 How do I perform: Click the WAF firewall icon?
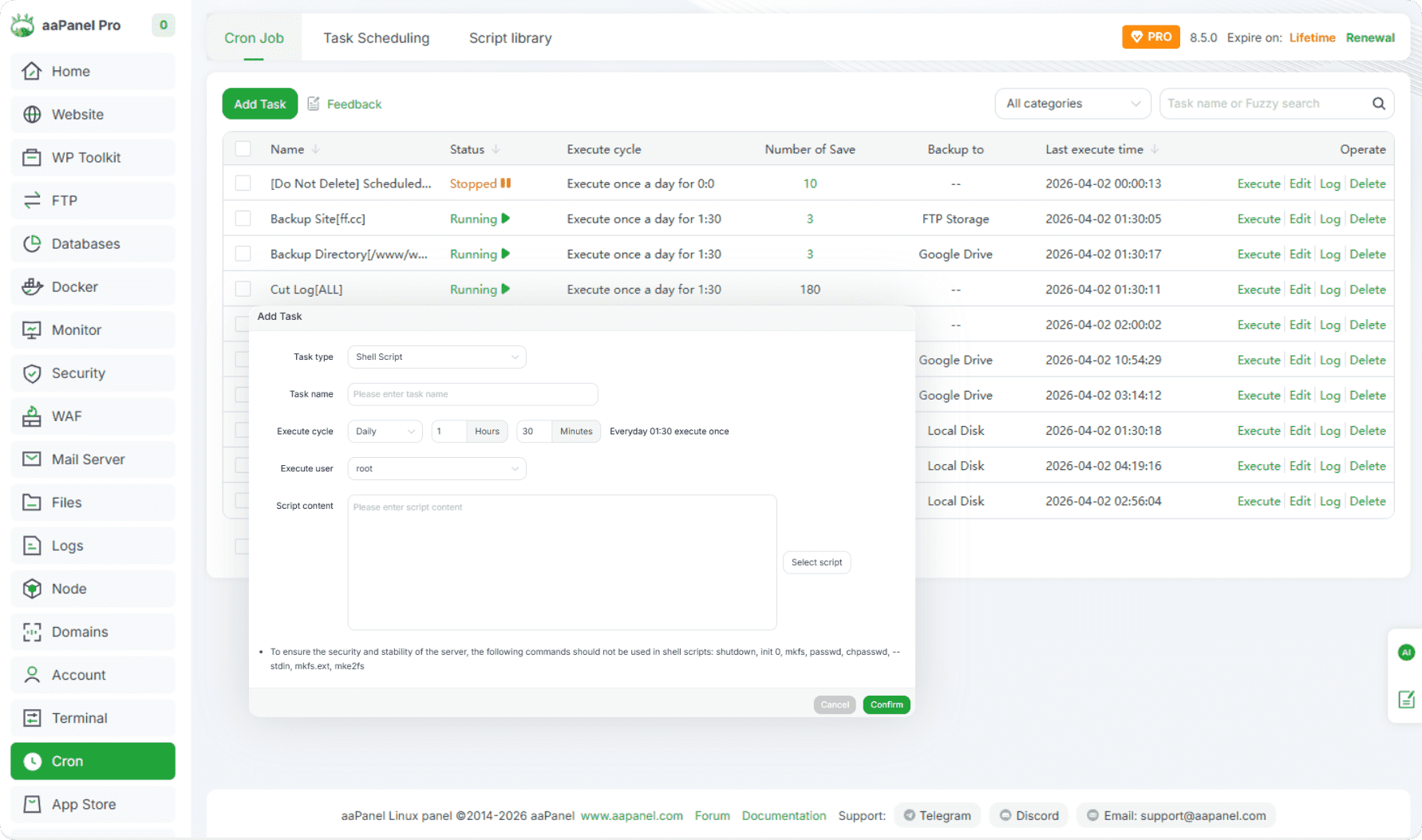click(32, 416)
